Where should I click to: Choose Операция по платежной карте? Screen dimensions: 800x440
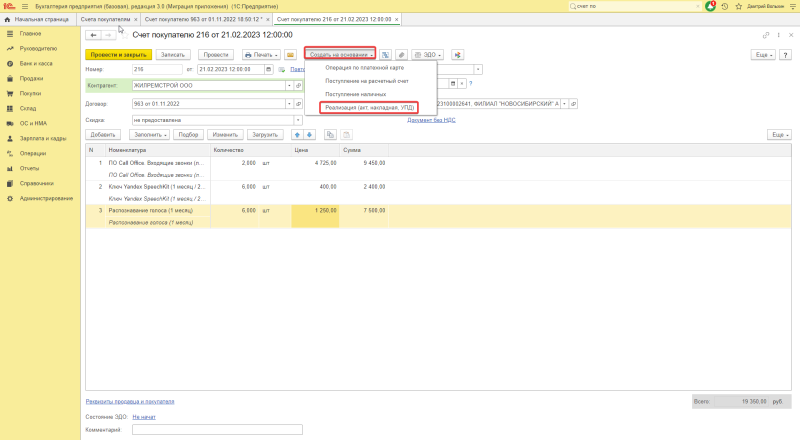[x=364, y=67]
